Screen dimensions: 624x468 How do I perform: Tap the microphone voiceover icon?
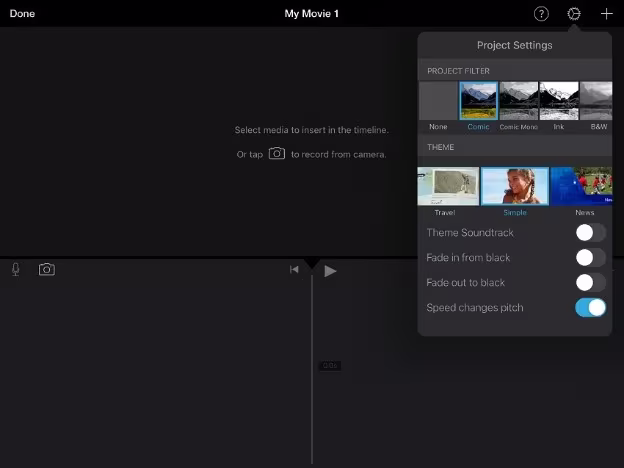(16, 269)
